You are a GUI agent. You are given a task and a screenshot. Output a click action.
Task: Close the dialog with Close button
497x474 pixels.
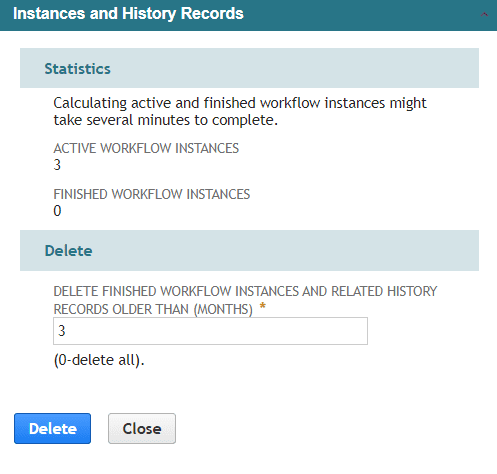(x=142, y=428)
